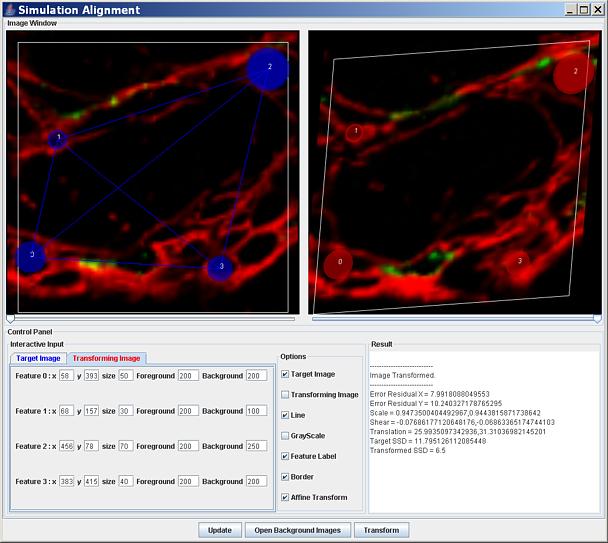The image size is (608, 543).
Task: Open the Target Image tab
Action: pos(39,358)
